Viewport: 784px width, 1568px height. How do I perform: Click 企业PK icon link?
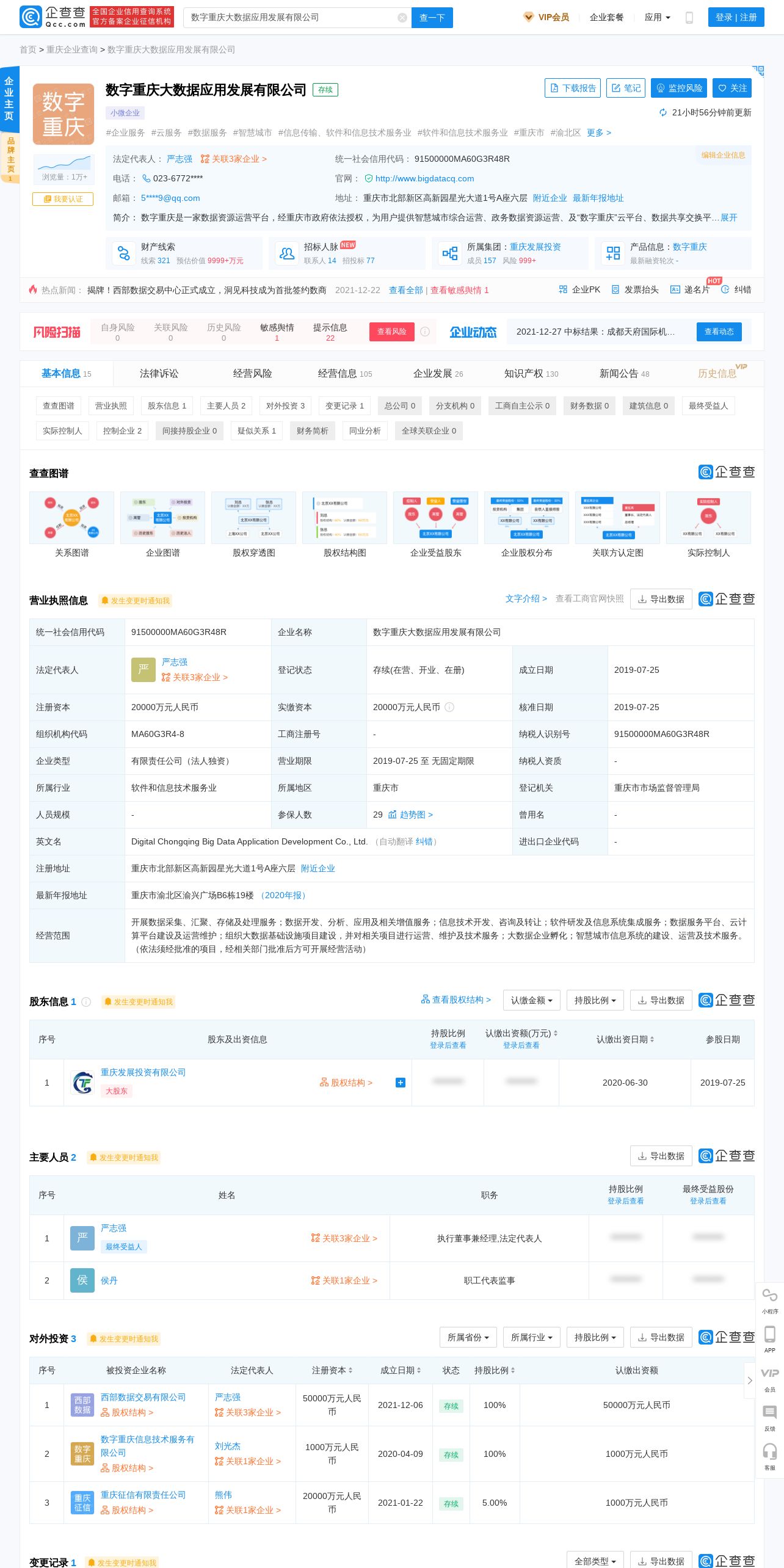[579, 289]
